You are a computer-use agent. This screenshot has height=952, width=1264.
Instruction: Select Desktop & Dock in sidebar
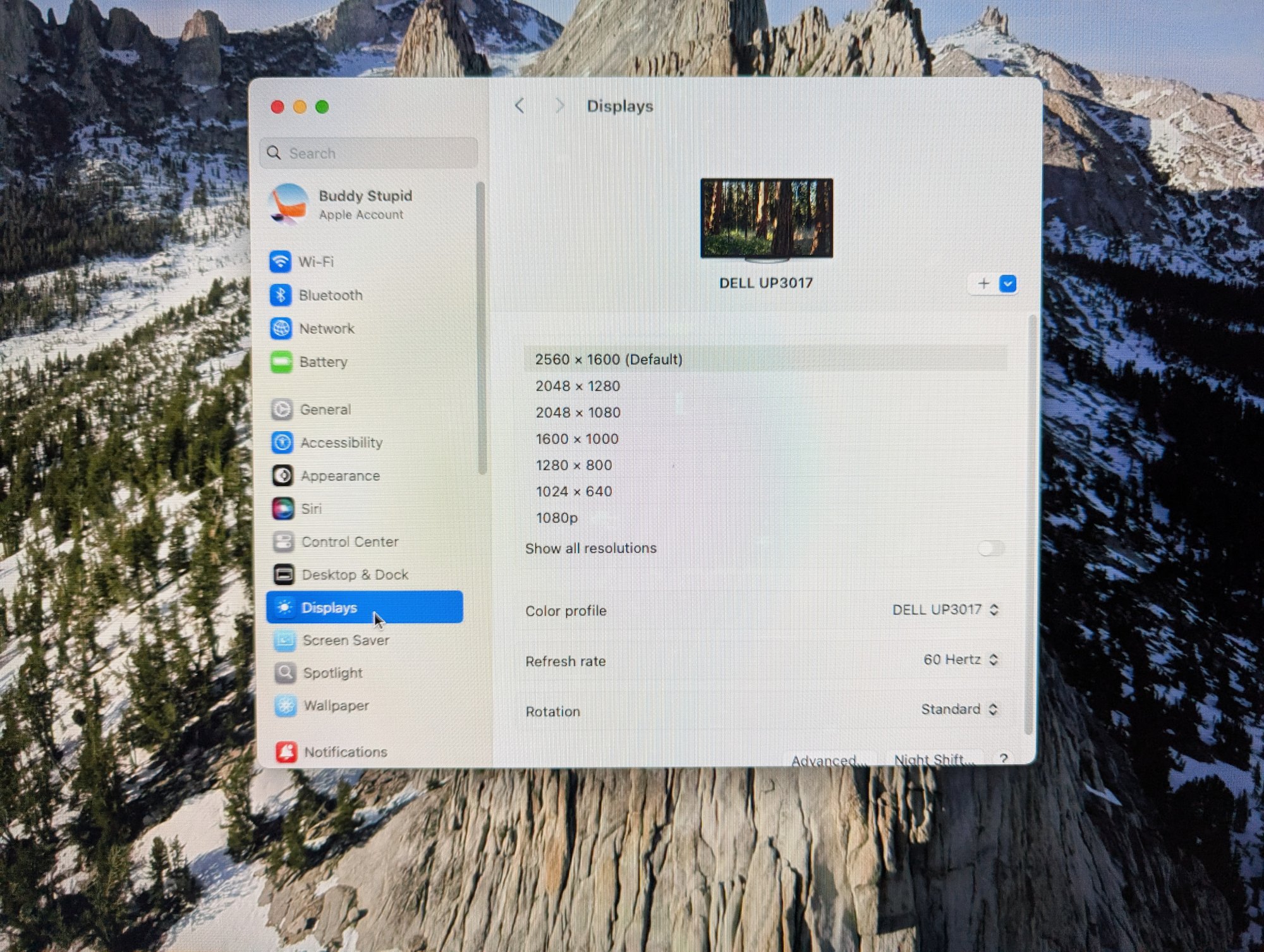[x=355, y=575]
